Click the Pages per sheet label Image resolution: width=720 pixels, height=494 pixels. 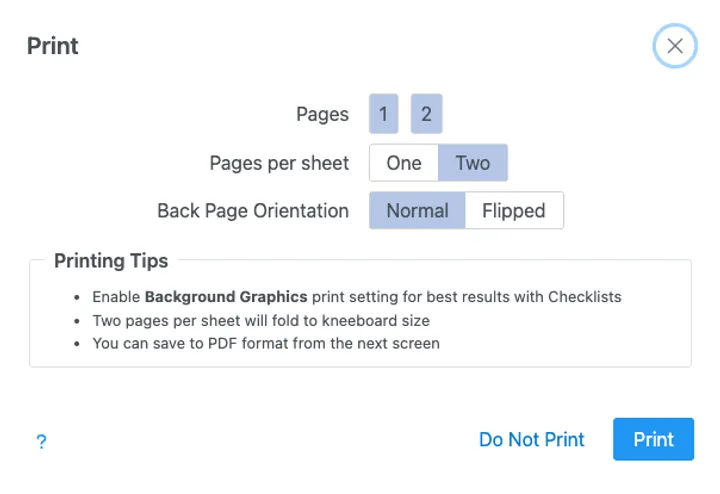(279, 163)
